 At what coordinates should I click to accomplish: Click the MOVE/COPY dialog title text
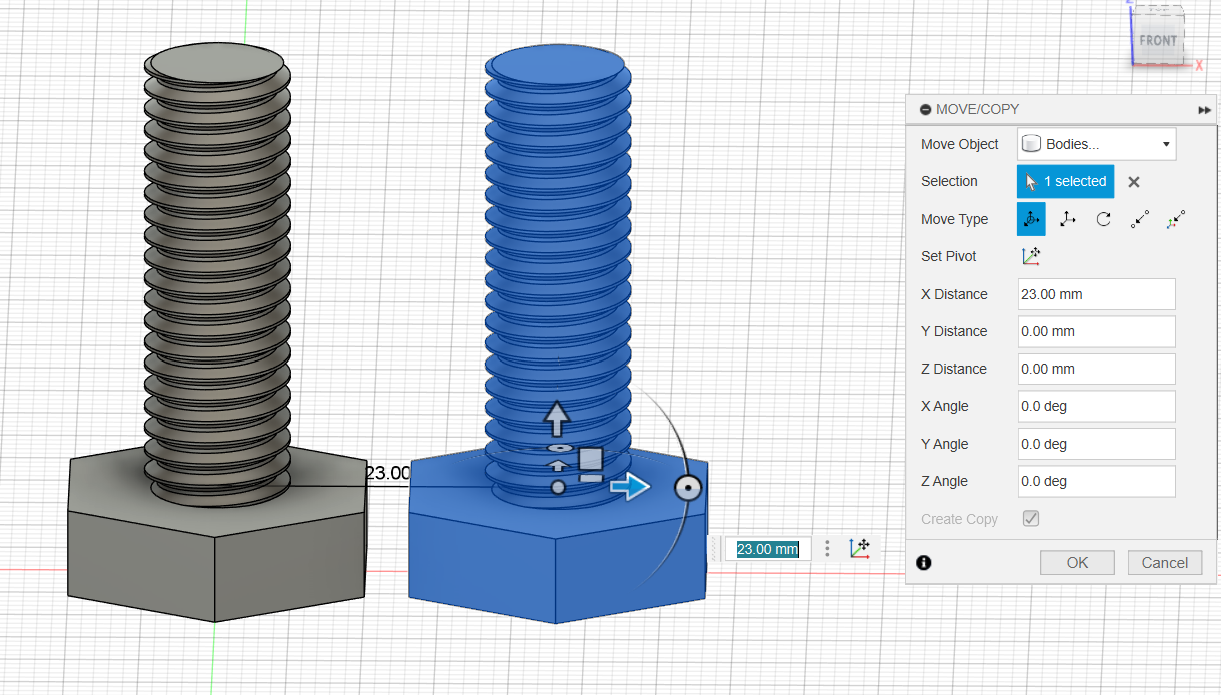978,109
